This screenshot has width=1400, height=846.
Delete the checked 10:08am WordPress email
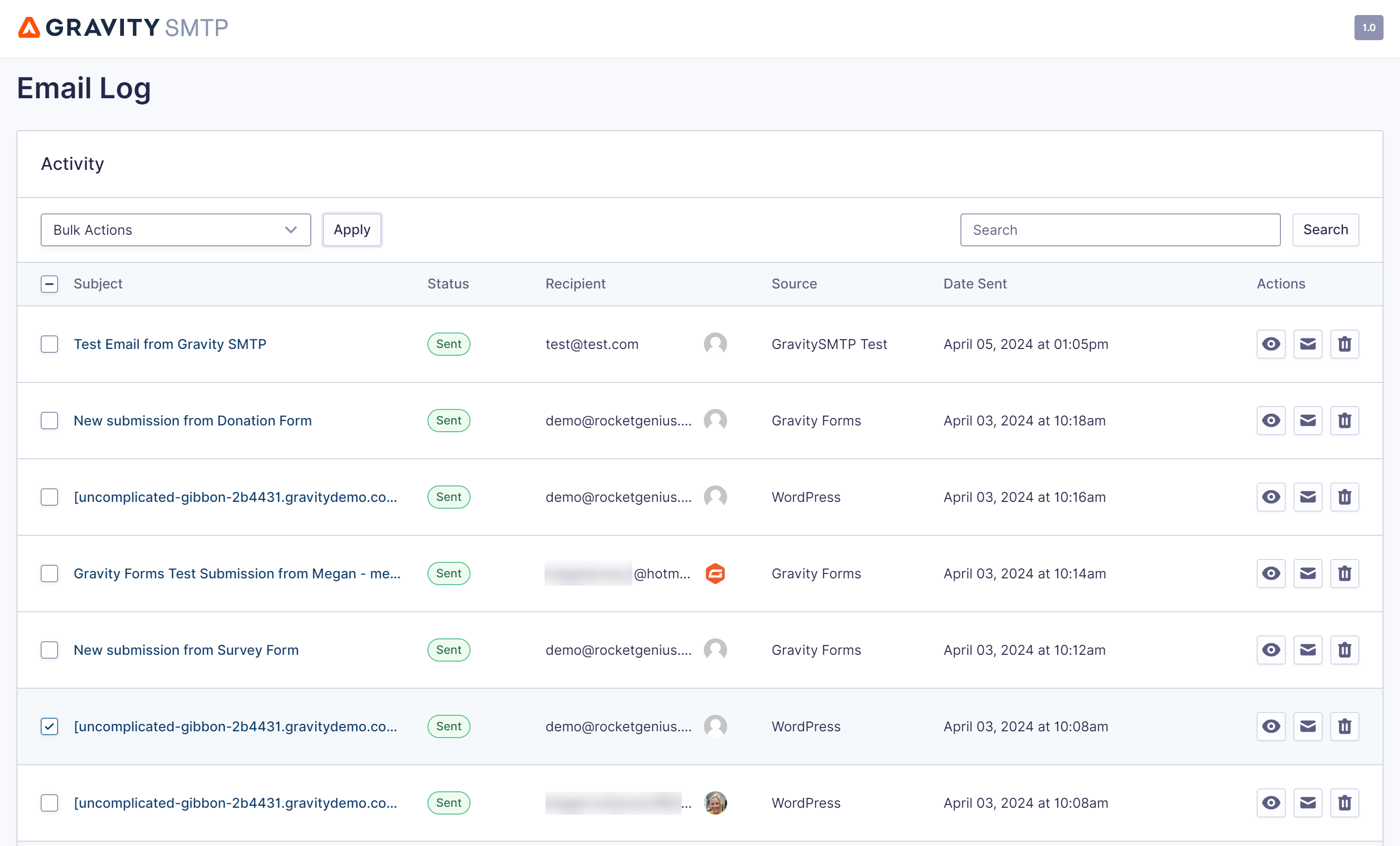(x=1345, y=726)
